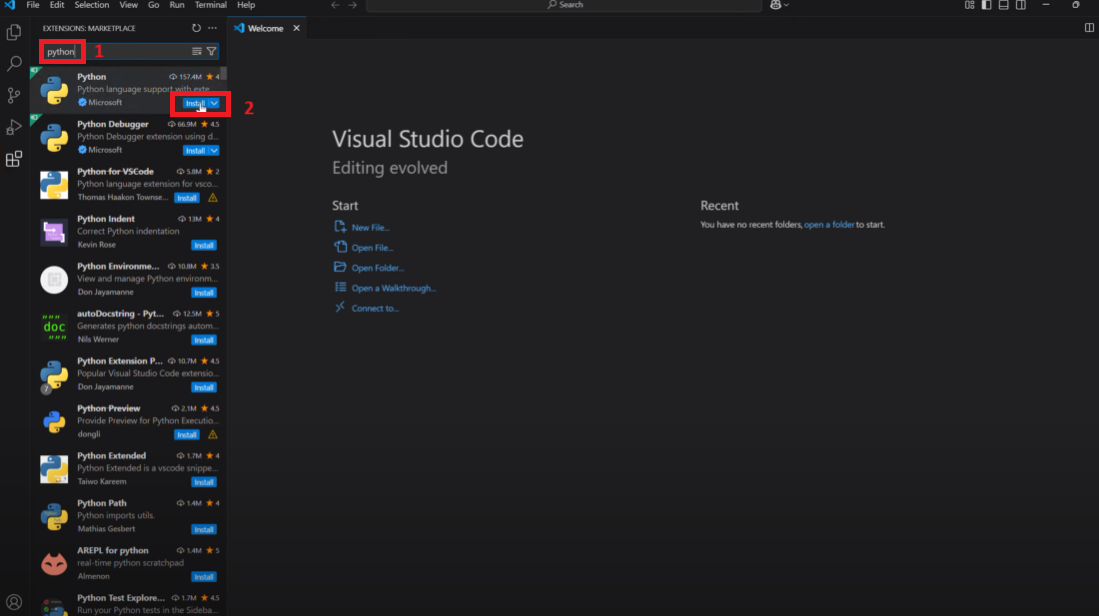Close the Welcome tab
The width and height of the screenshot is (1099, 616).
coord(296,28)
